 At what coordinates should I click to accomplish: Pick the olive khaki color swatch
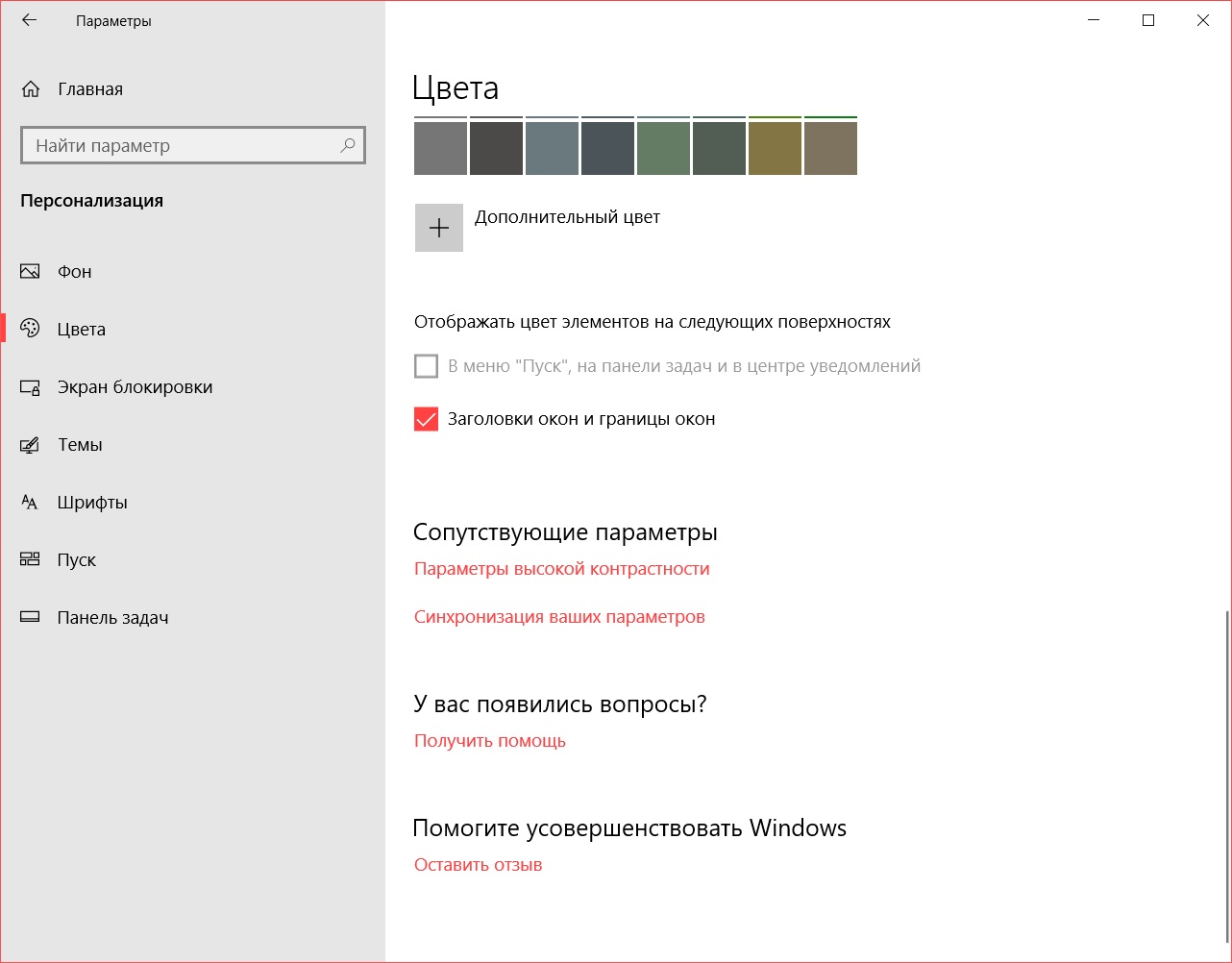pos(775,146)
